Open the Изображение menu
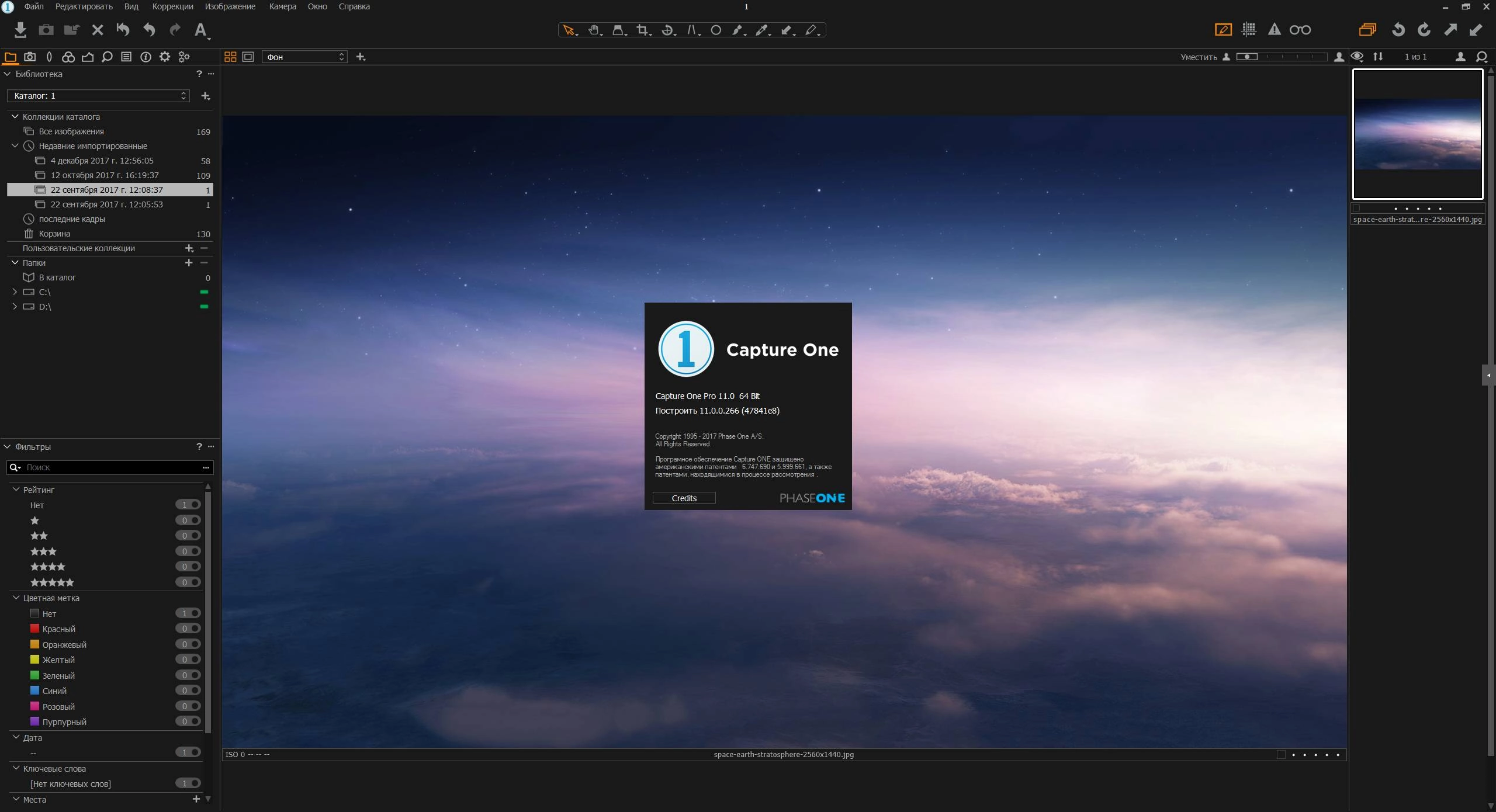Screen dimensions: 1496x812 tap(230, 6)
